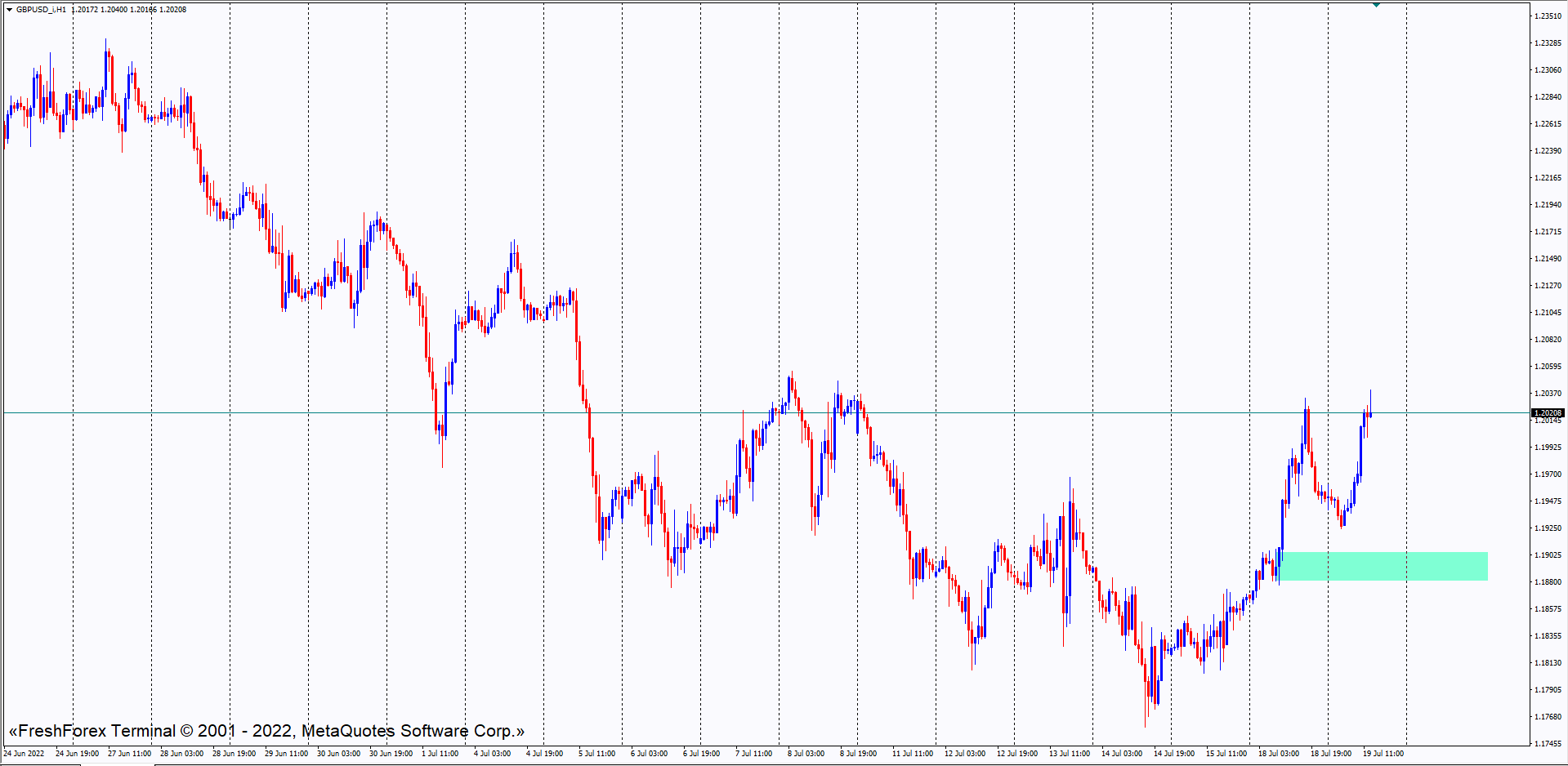The width and height of the screenshot is (1568, 766).
Task: Click the 1.19025 price scale label
Action: tap(1547, 555)
